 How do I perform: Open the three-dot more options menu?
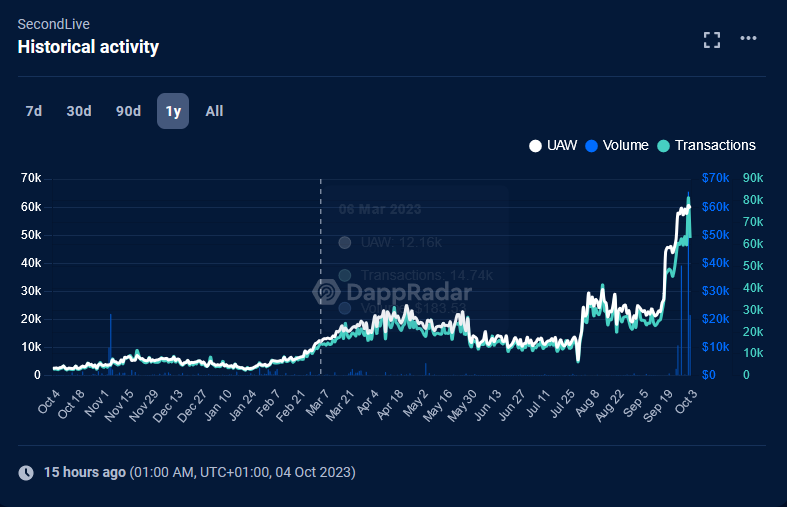(x=748, y=38)
